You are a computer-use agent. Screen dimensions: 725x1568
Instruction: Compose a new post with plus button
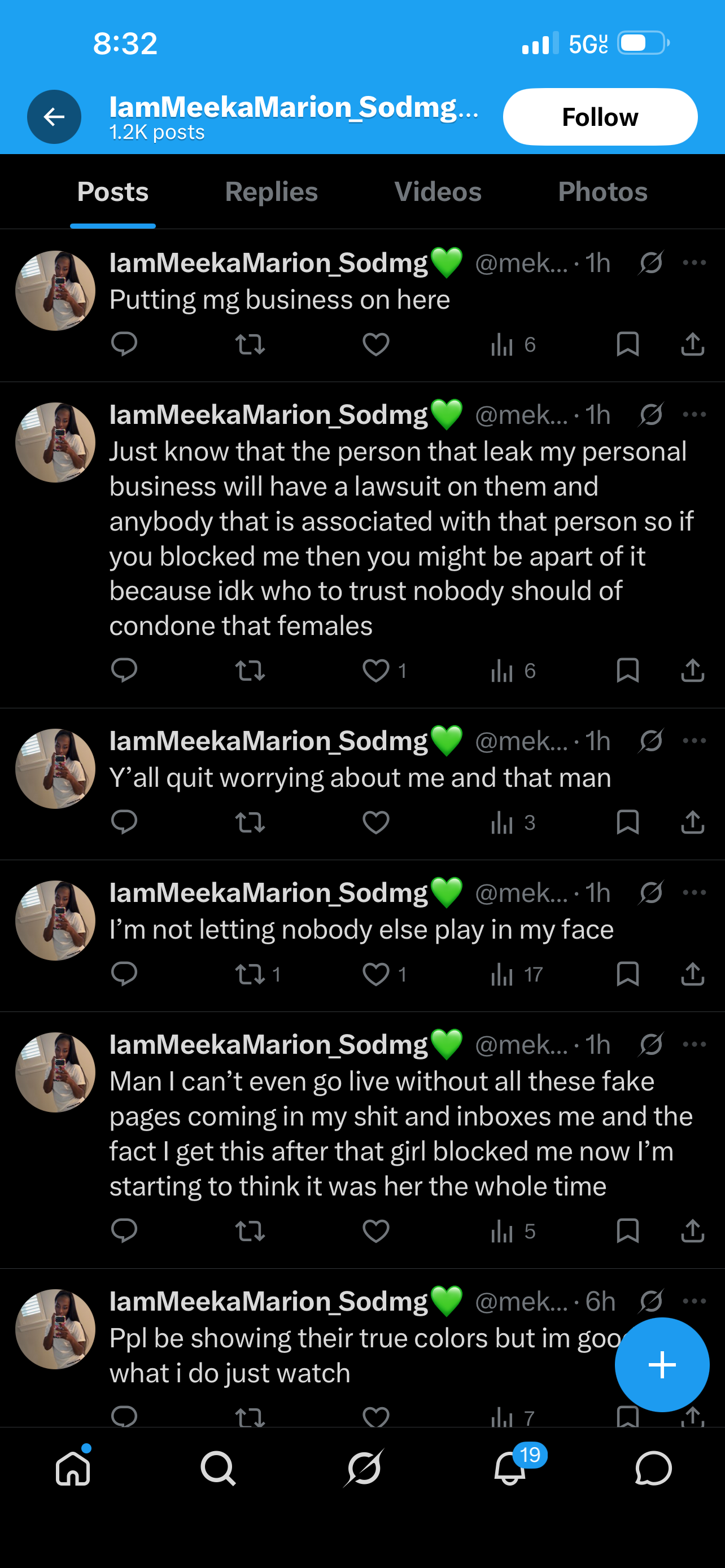pyautogui.click(x=662, y=1364)
